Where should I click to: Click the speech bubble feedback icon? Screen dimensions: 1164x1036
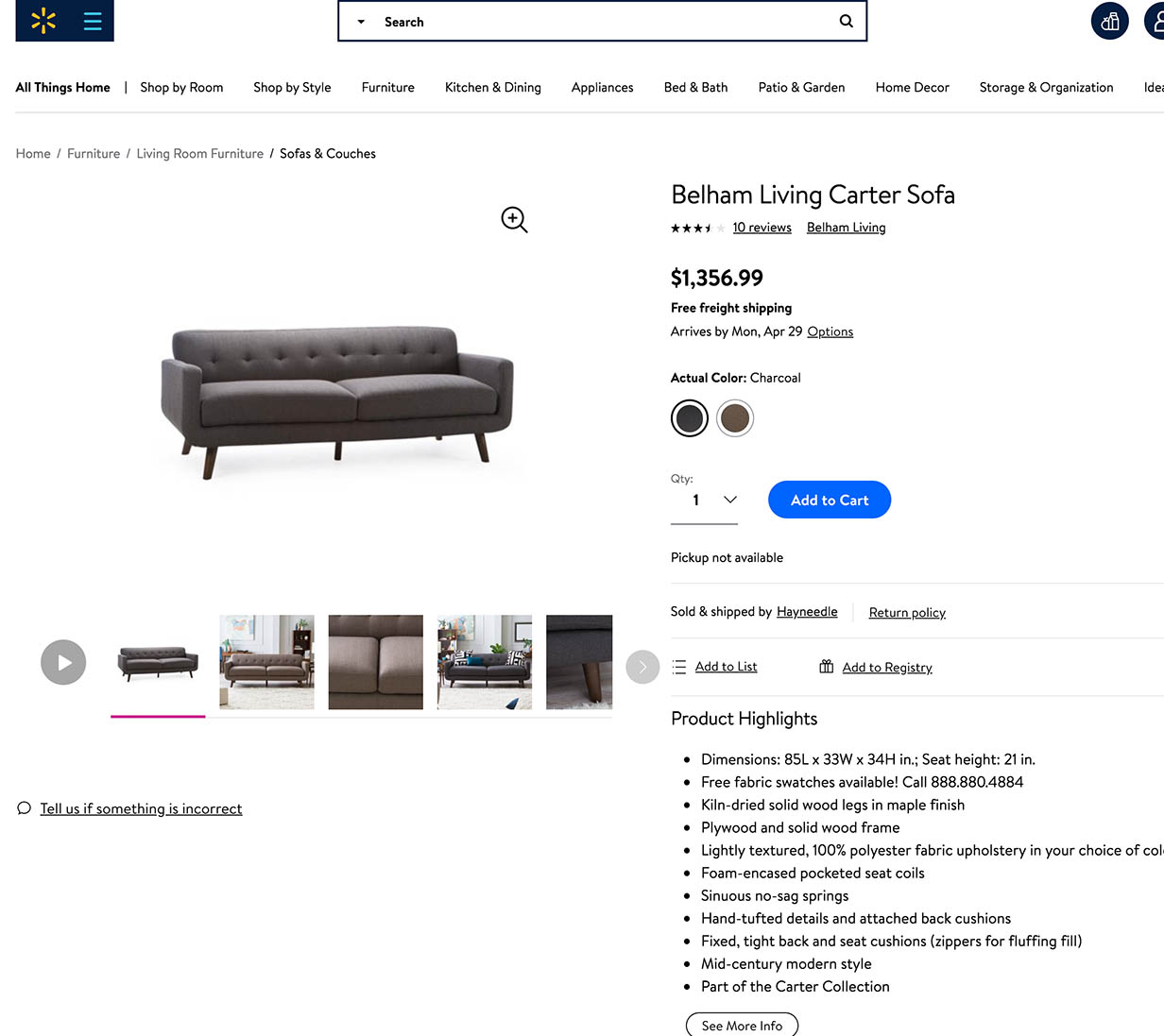[25, 808]
